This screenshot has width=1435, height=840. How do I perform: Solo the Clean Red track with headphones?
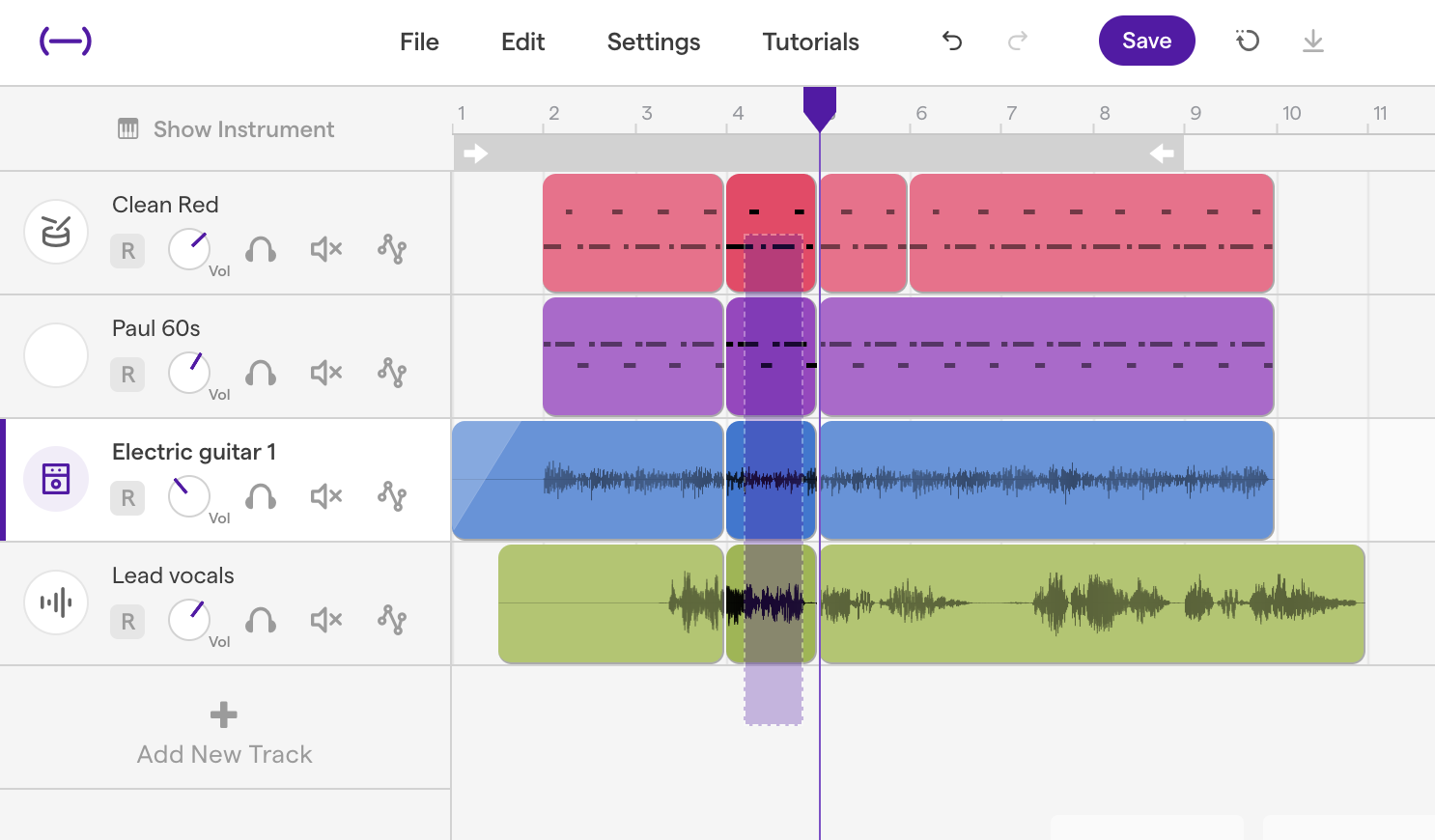[261, 250]
